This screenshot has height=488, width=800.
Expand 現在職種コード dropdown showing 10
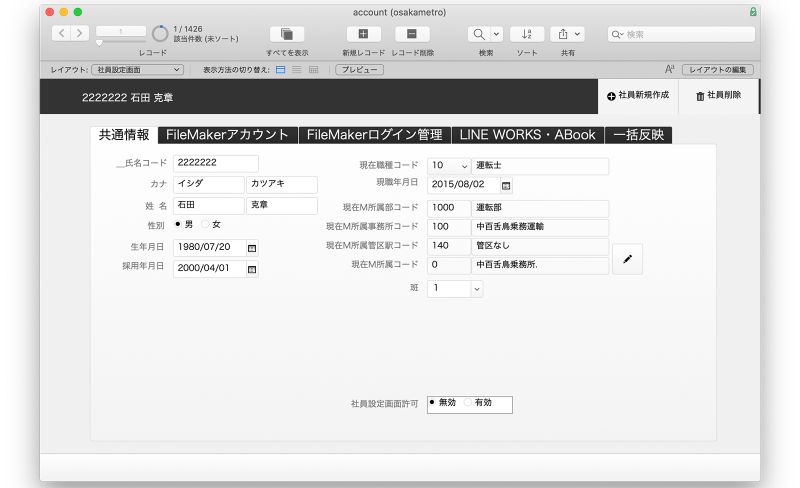point(464,166)
